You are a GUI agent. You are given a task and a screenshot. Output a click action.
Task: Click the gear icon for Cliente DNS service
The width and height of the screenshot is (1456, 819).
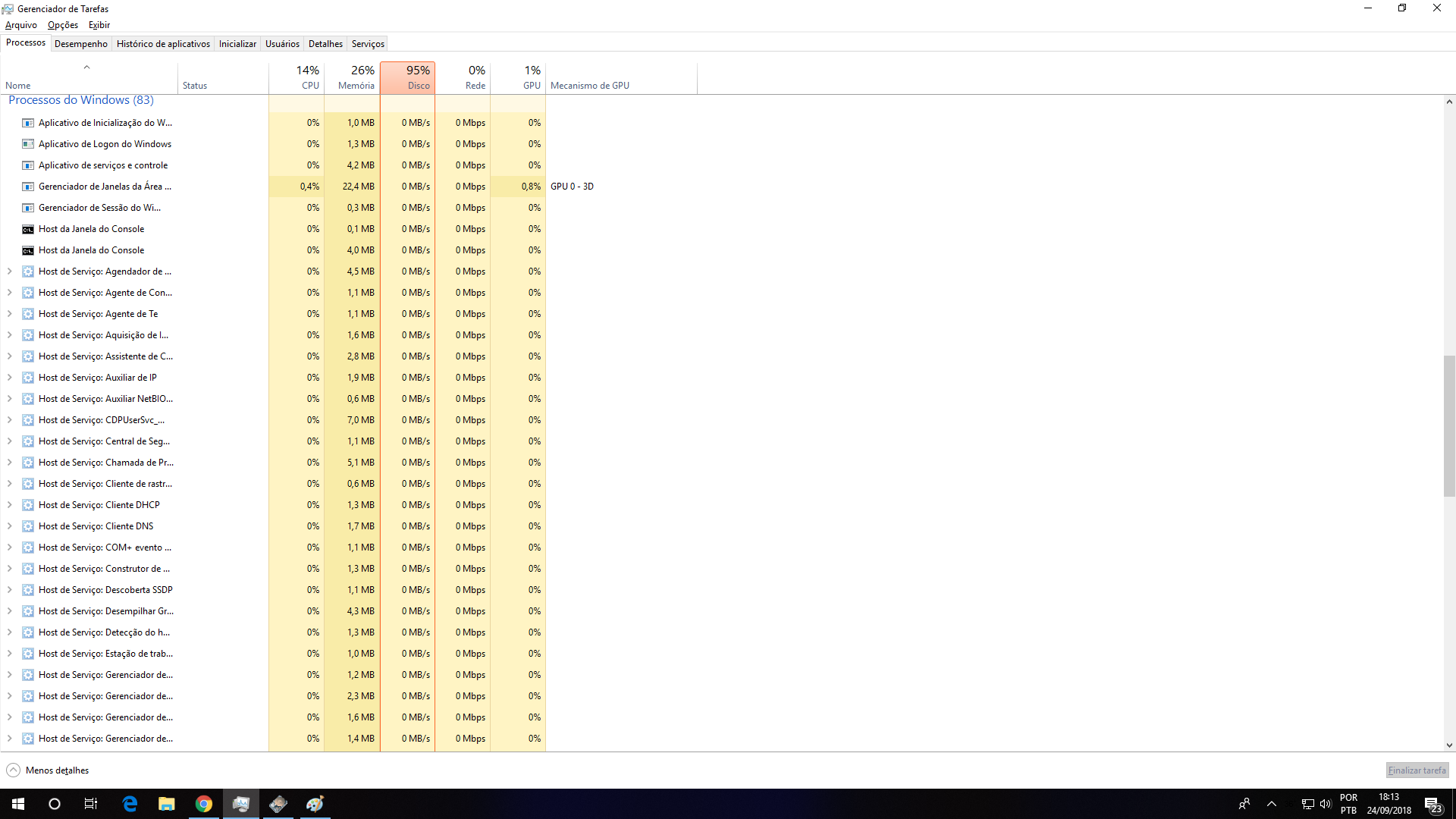point(28,526)
